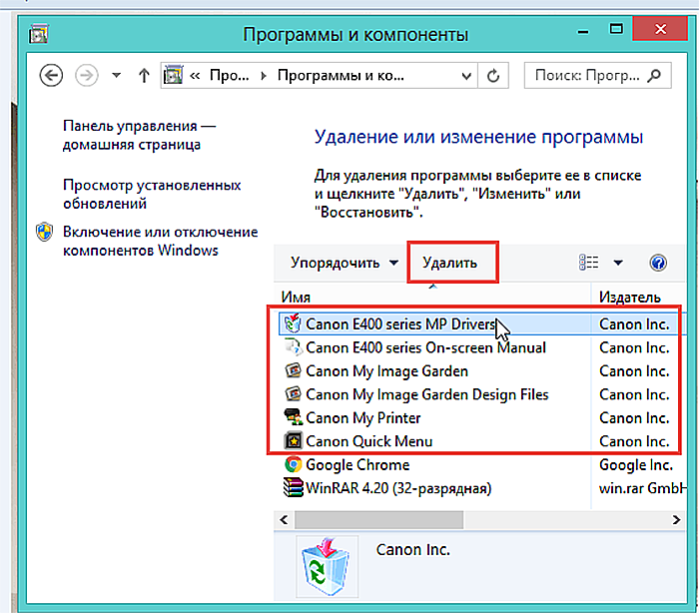The height and width of the screenshot is (613, 699).
Task: Click the Forward navigation arrow
Action: point(86,75)
